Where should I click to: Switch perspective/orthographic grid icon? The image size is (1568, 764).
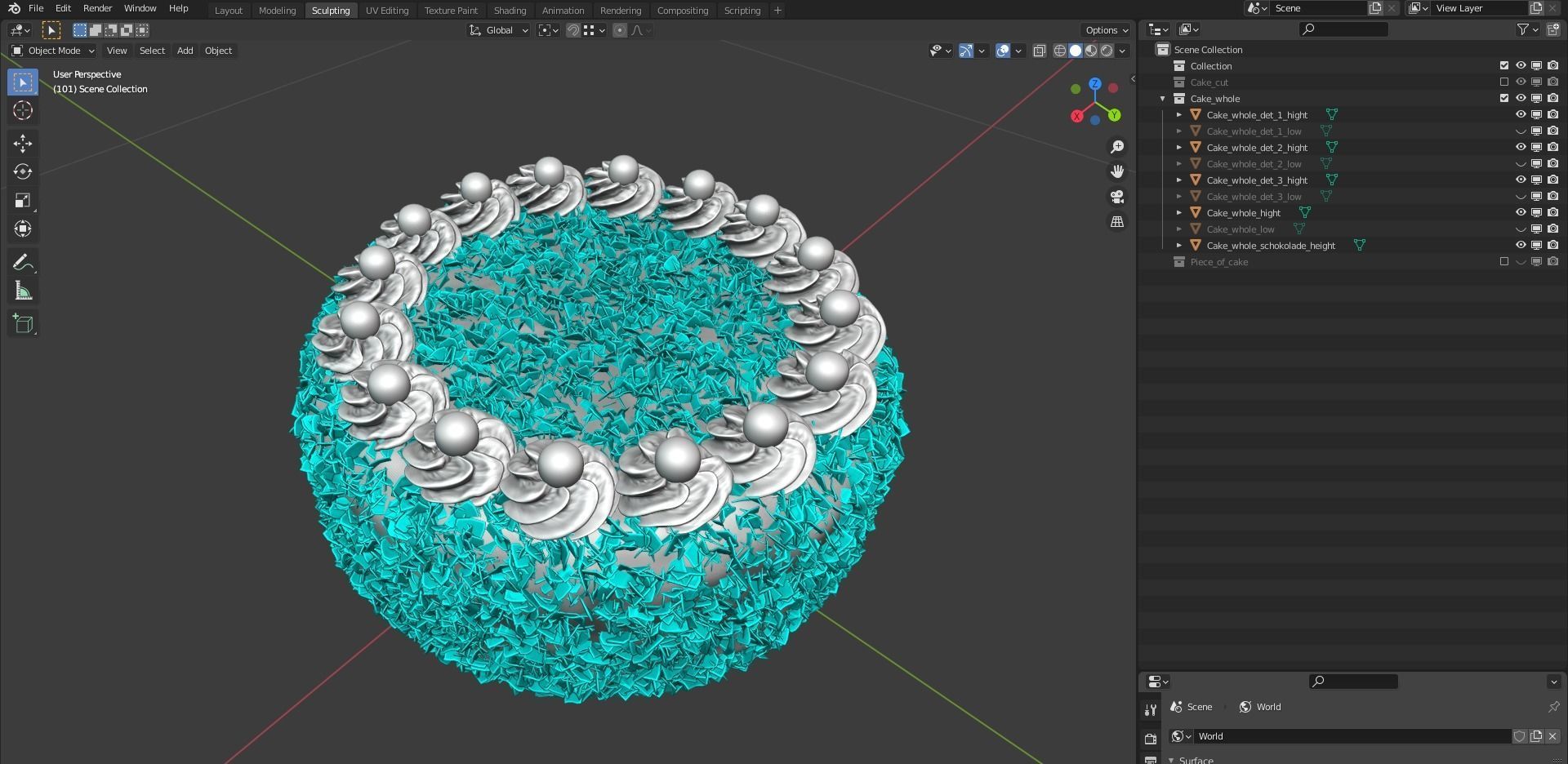tap(1117, 222)
